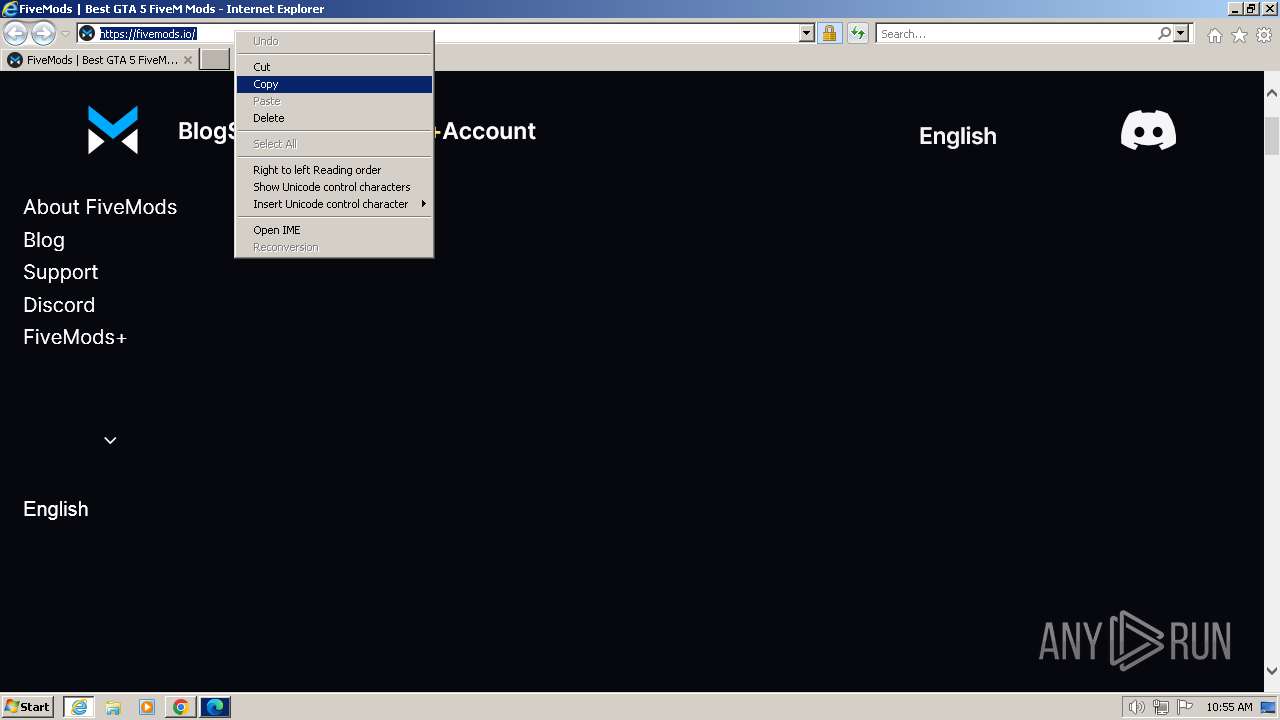Image resolution: width=1280 pixels, height=720 pixels.
Task: Select the FiveMods browser tab
Action: point(99,60)
